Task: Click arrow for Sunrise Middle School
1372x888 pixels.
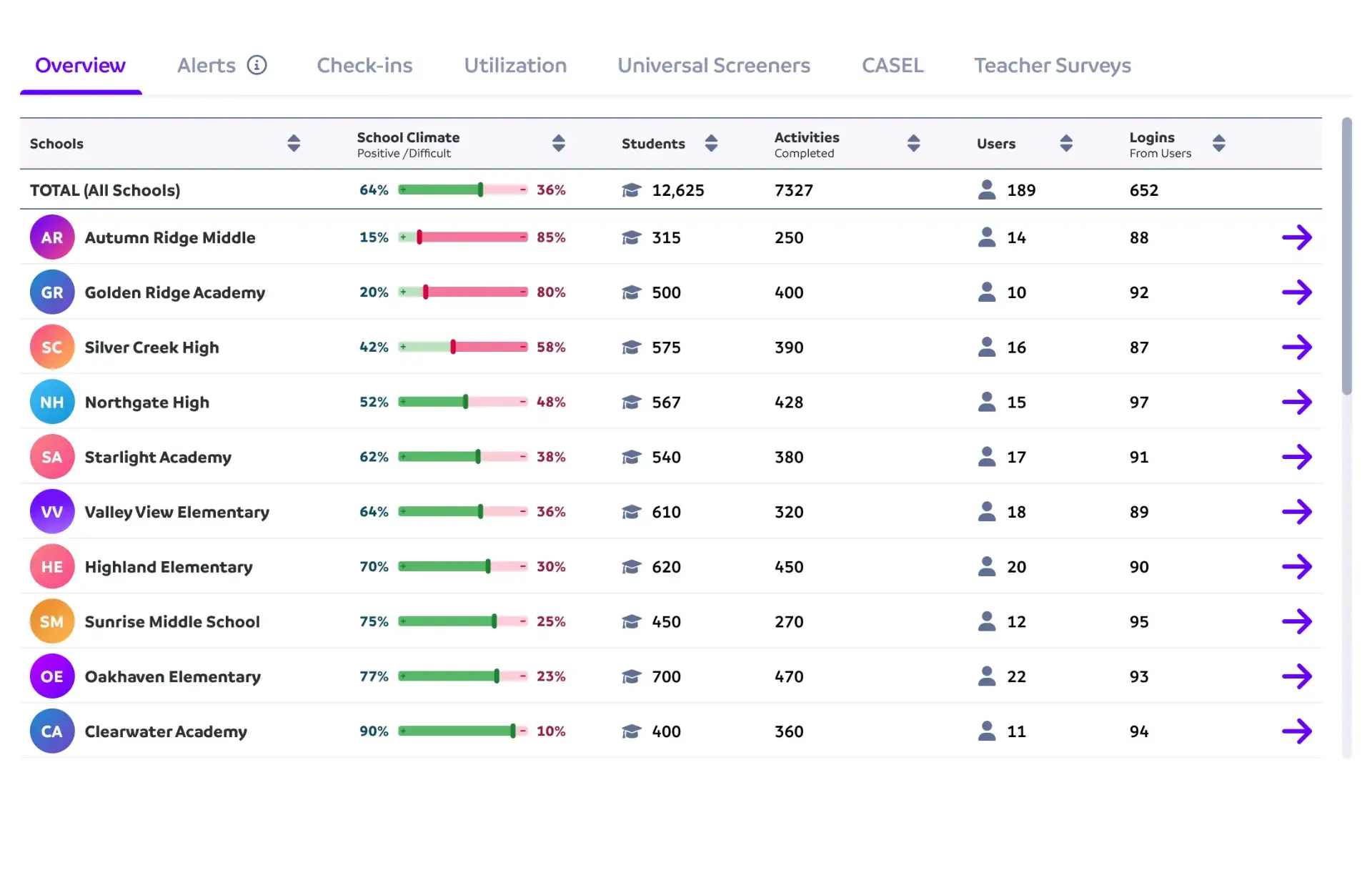Action: [x=1296, y=621]
